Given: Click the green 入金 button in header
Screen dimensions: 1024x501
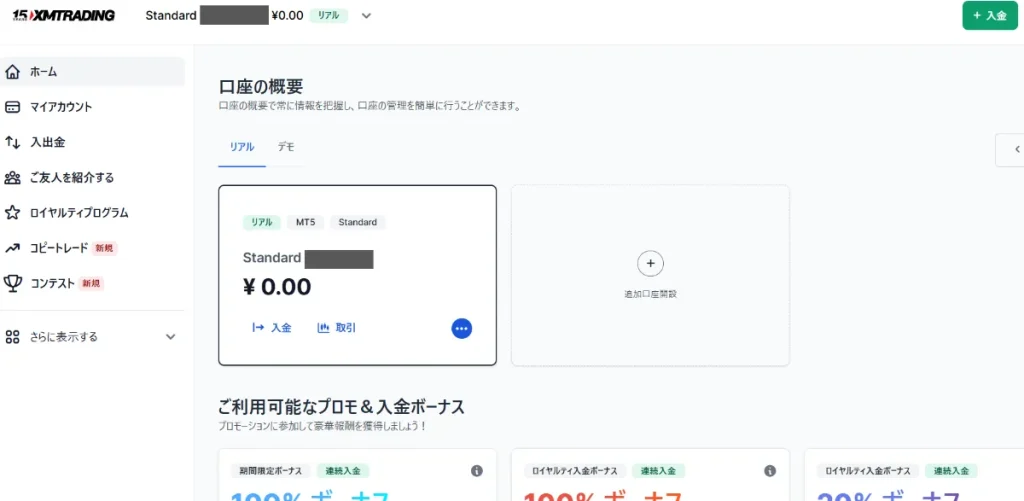Looking at the screenshot, I should pos(990,16).
